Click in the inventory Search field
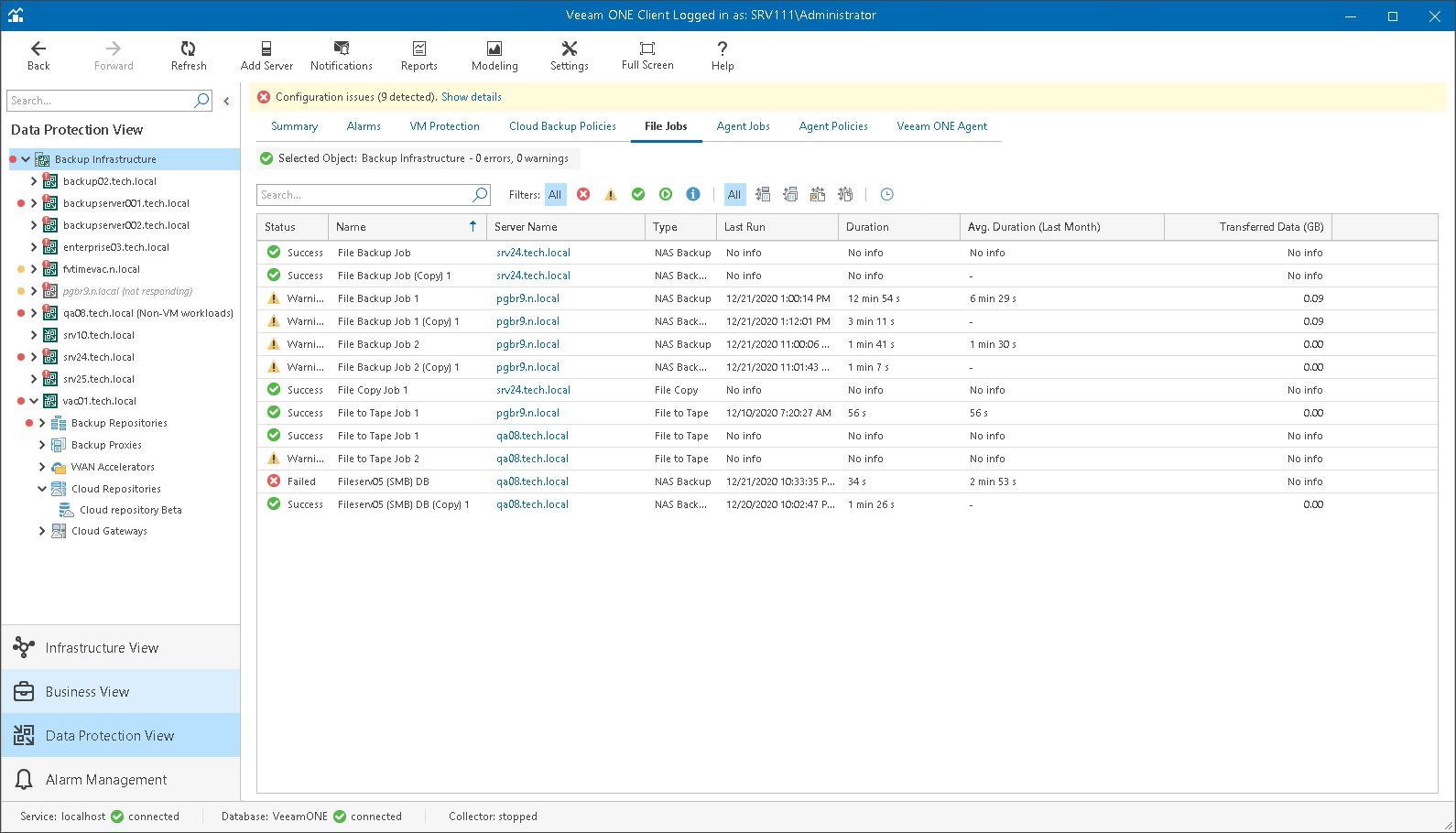The image size is (1456, 833). (x=99, y=101)
